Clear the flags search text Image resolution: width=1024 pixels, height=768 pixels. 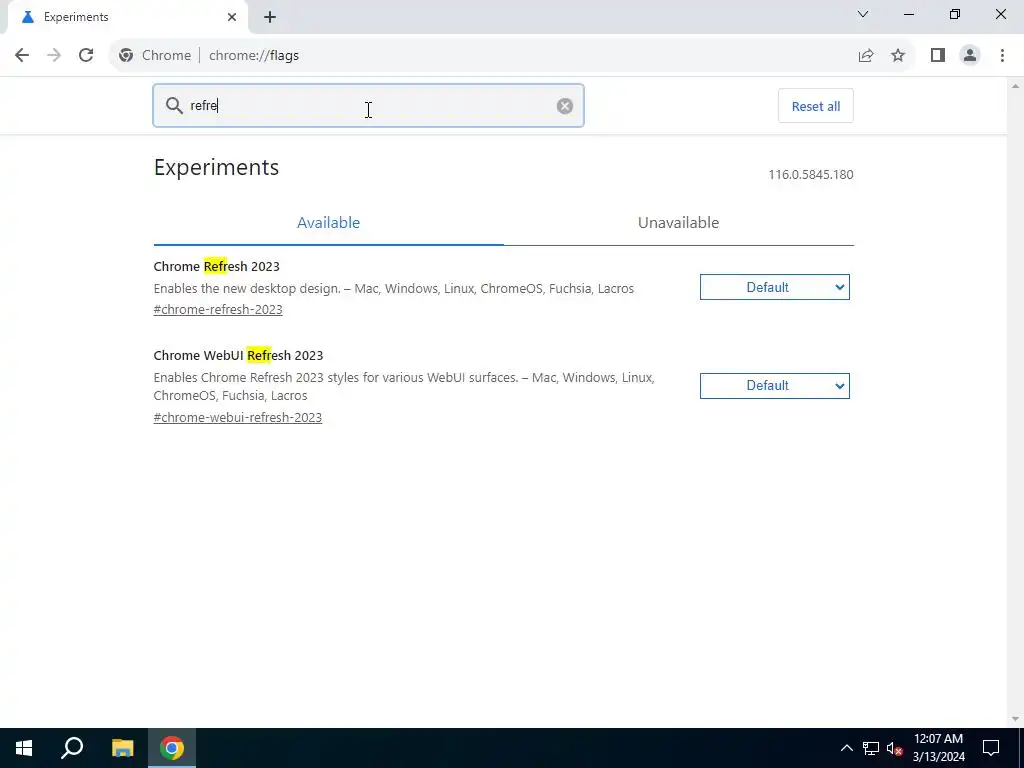[565, 106]
